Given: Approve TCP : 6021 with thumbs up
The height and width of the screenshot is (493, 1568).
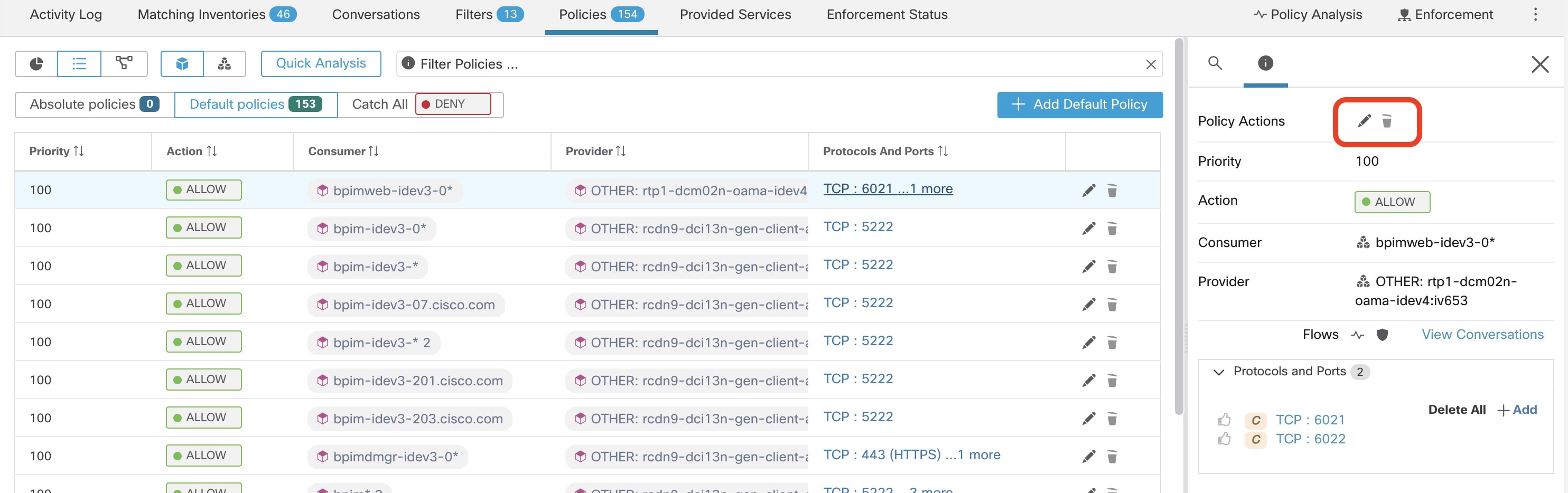Looking at the screenshot, I should tap(1224, 420).
